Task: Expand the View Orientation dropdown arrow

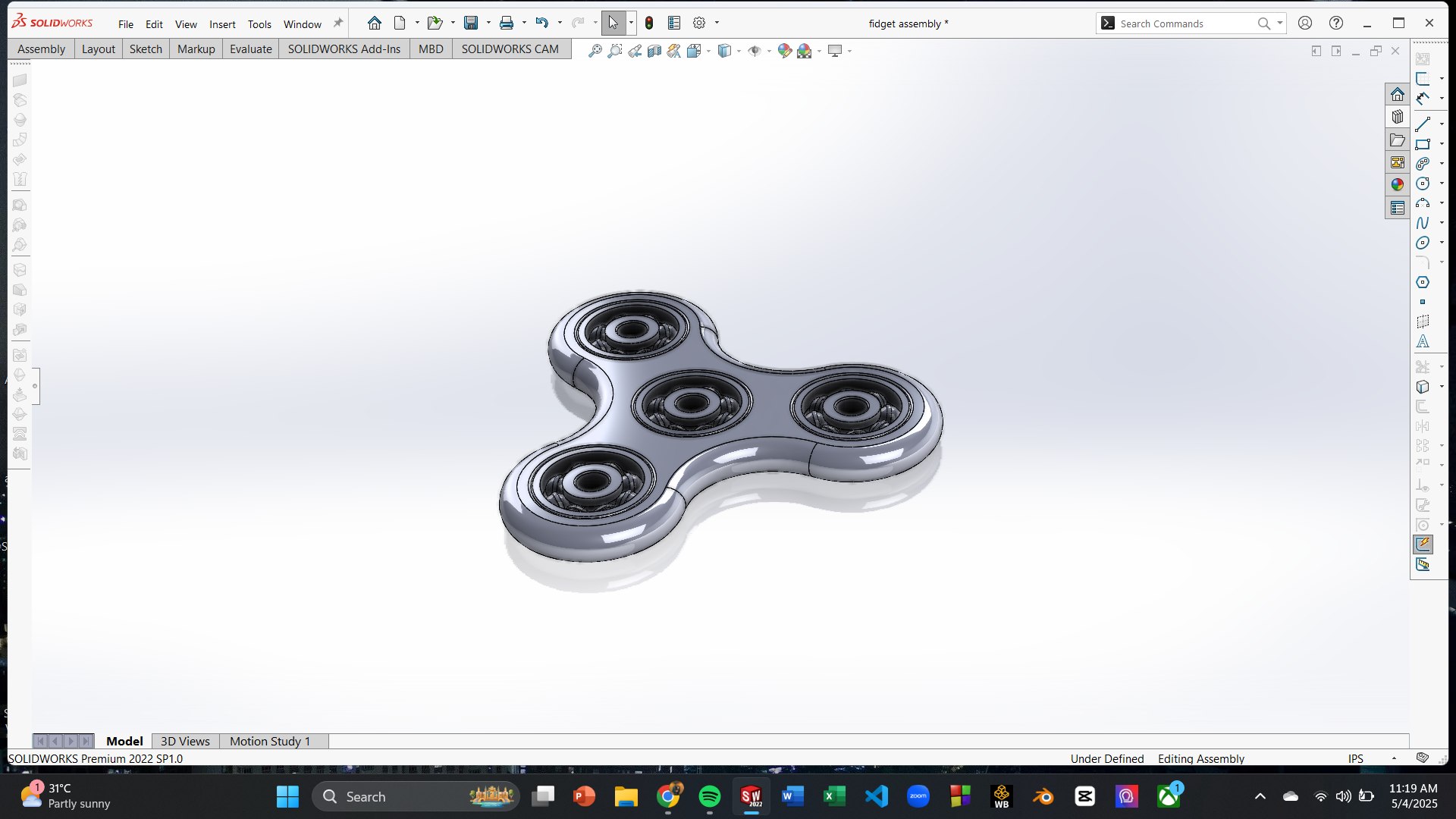Action: point(708,51)
